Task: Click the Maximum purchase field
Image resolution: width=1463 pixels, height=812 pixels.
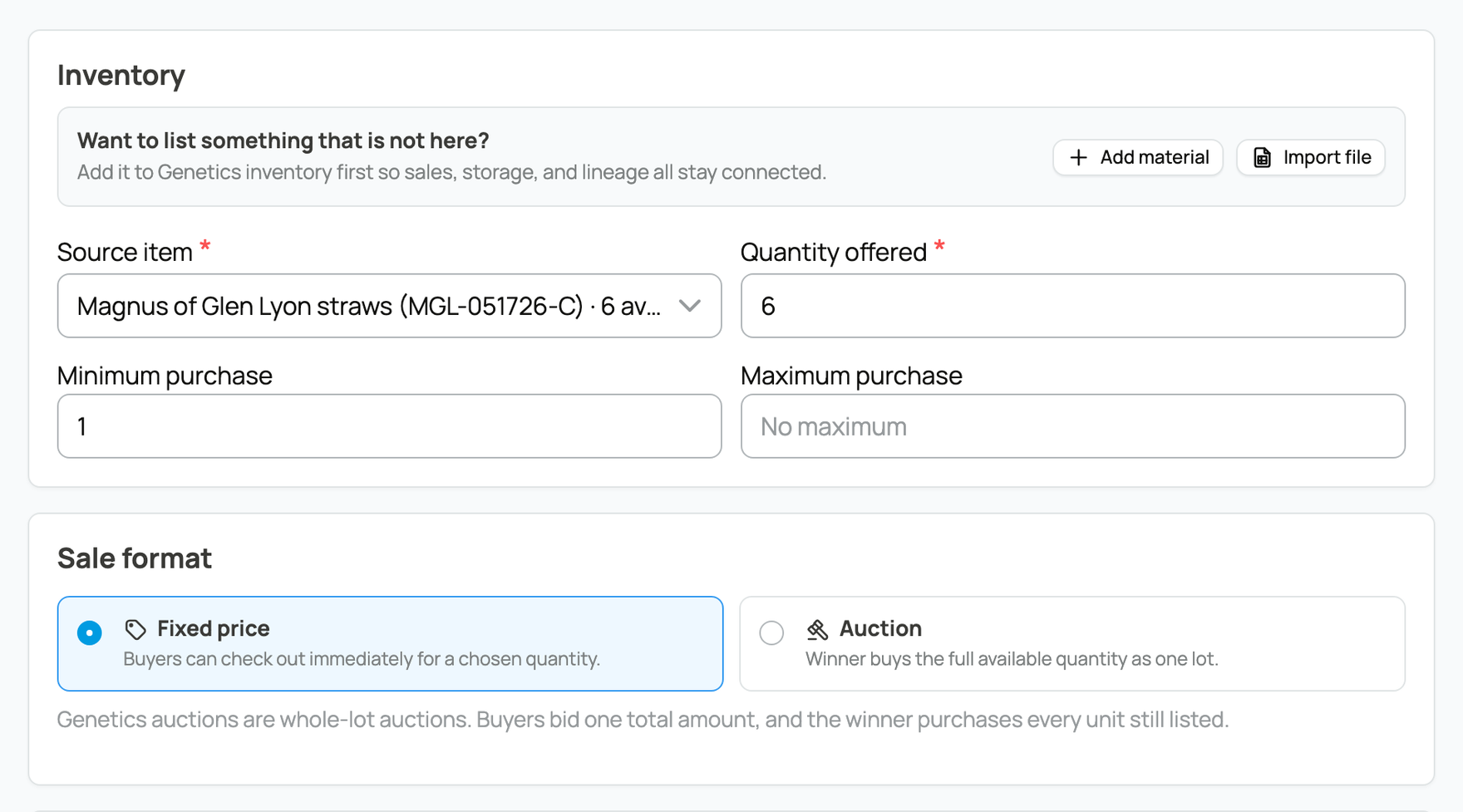Action: click(1072, 426)
